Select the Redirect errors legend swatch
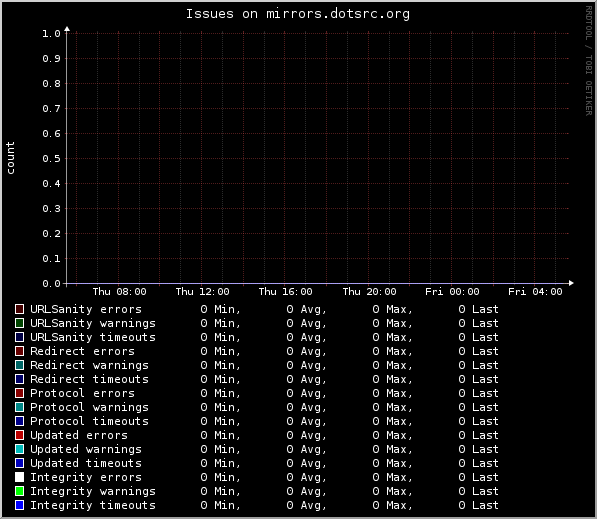Screen dimensions: 597x519 [19, 351]
